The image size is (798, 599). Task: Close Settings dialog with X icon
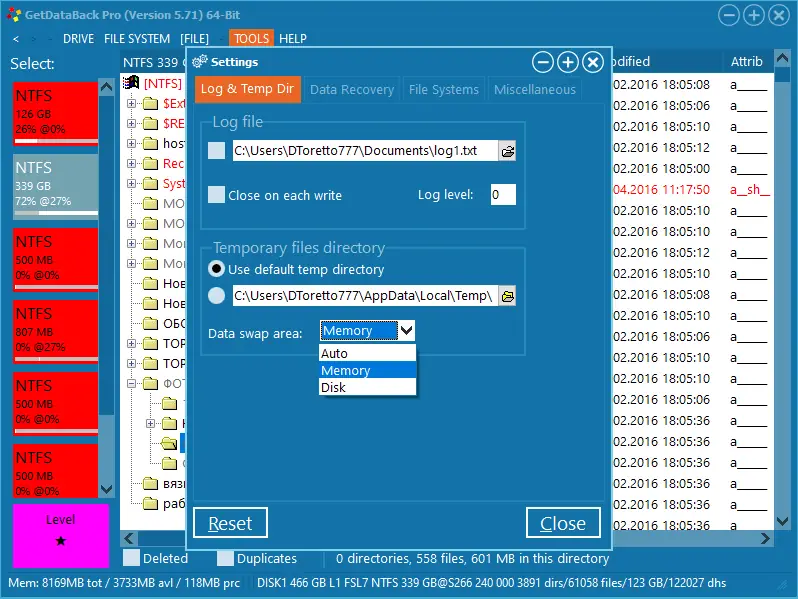pyautogui.click(x=593, y=63)
